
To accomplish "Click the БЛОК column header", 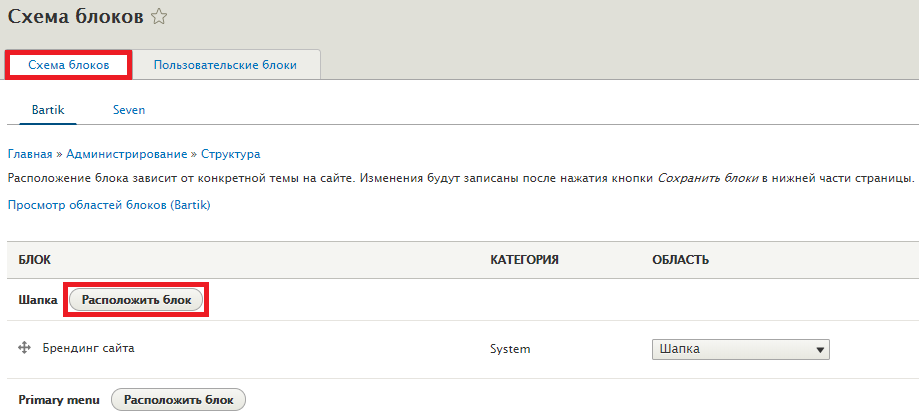I will [35, 260].
